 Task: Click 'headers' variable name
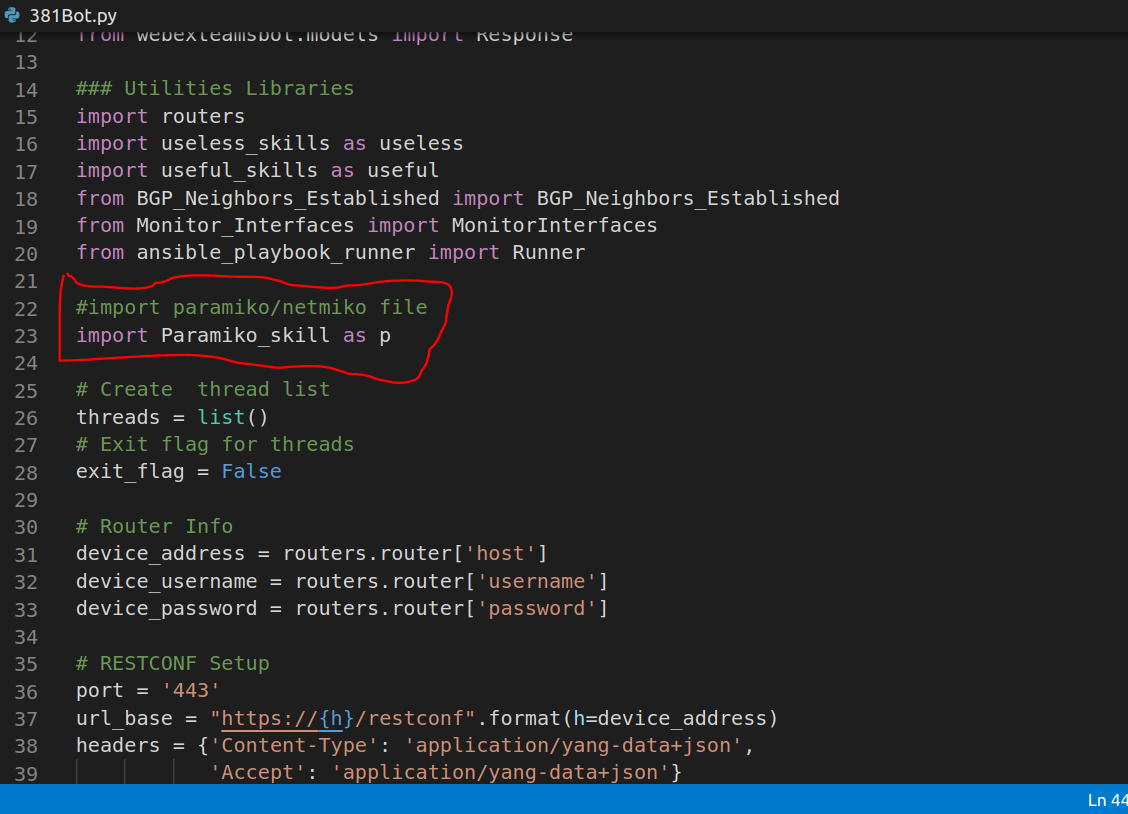tap(118, 746)
